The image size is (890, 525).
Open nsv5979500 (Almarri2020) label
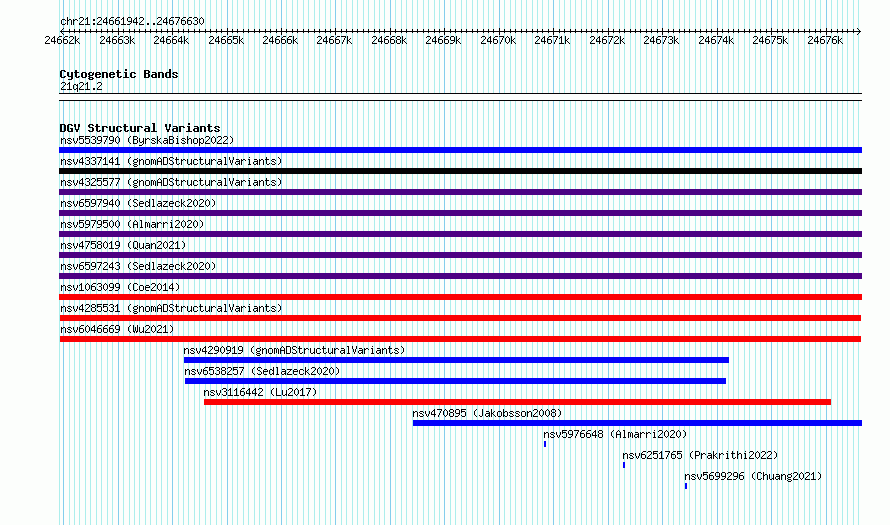[x=132, y=224]
